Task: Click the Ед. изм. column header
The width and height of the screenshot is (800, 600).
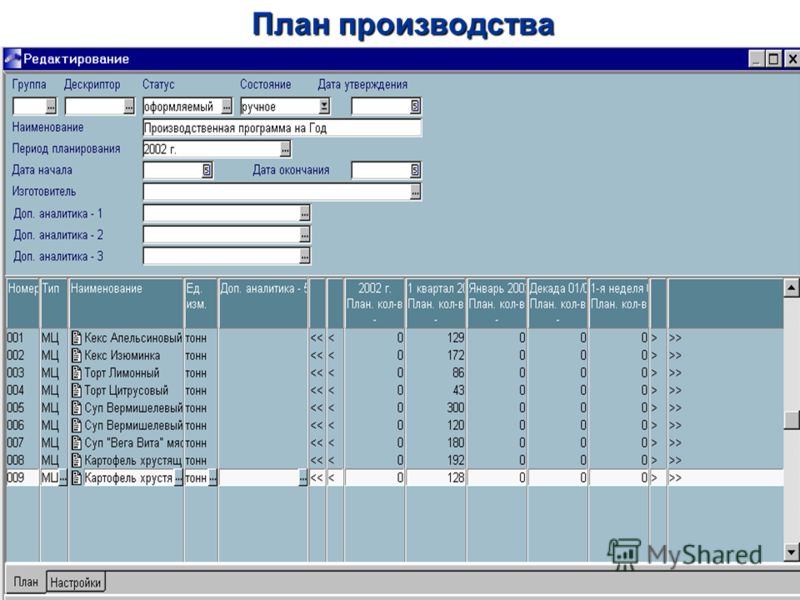Action: click(201, 303)
